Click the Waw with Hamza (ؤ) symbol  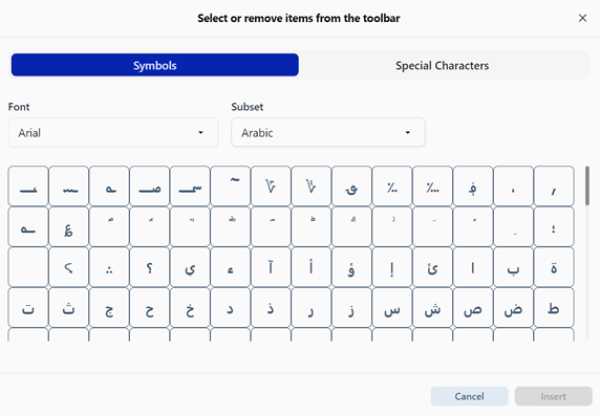point(352,267)
